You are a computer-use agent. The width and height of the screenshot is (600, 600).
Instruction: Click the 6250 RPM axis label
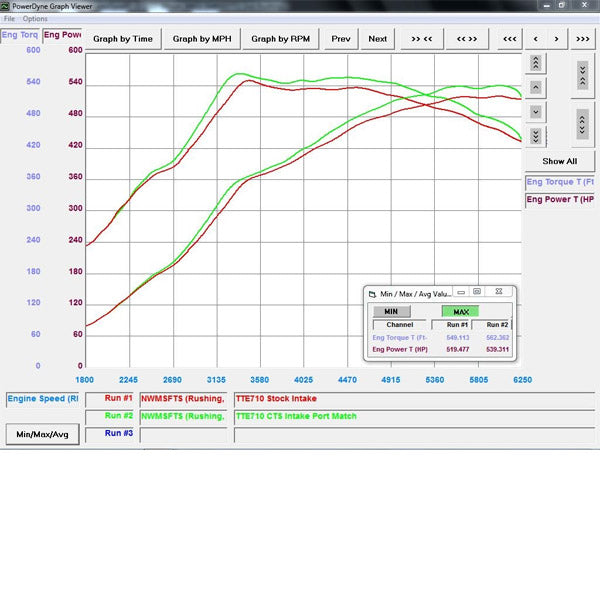click(x=522, y=380)
